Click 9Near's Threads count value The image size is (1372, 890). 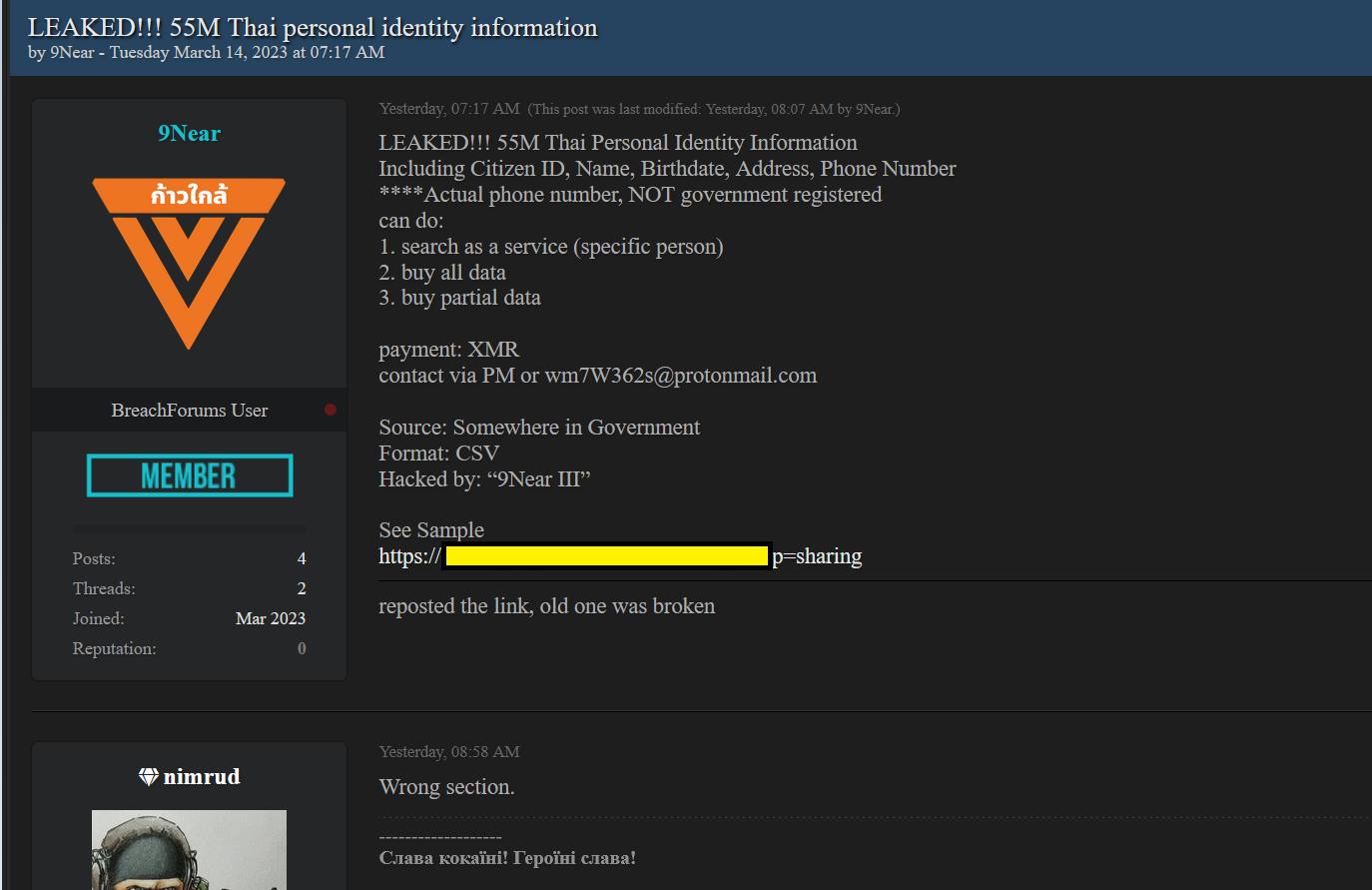click(302, 588)
